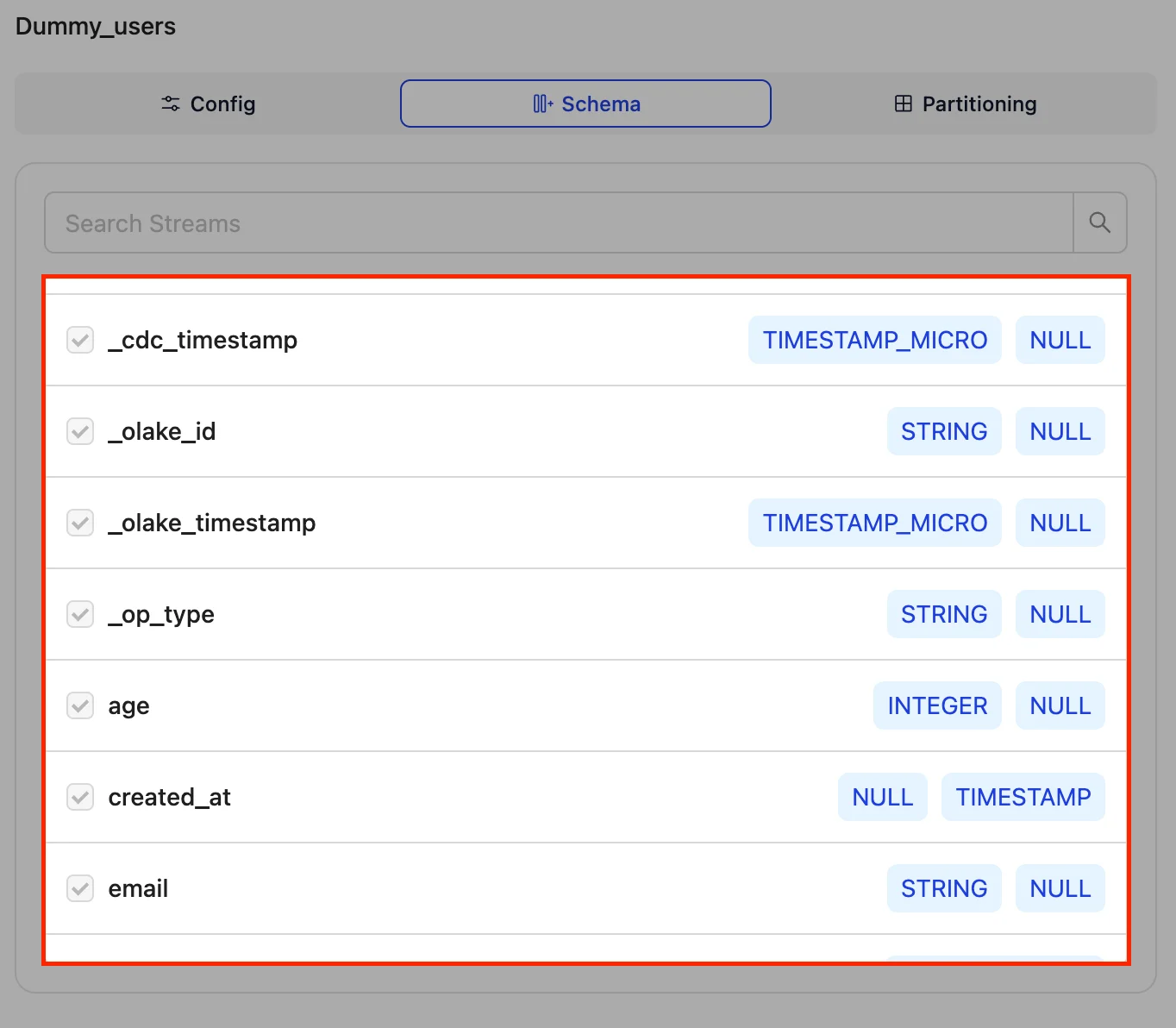This screenshot has width=1176, height=1028.
Task: Click the Config sliders icon
Action: click(171, 103)
